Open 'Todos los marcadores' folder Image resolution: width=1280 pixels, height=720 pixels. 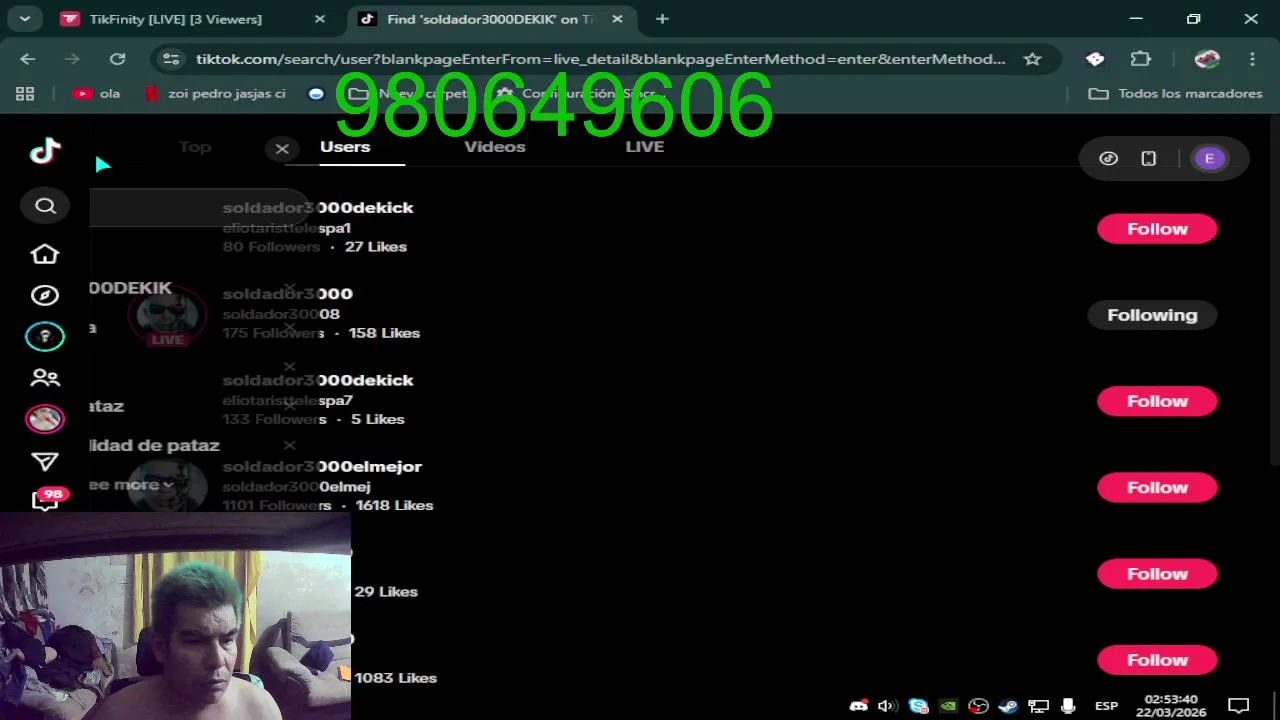tap(1176, 93)
